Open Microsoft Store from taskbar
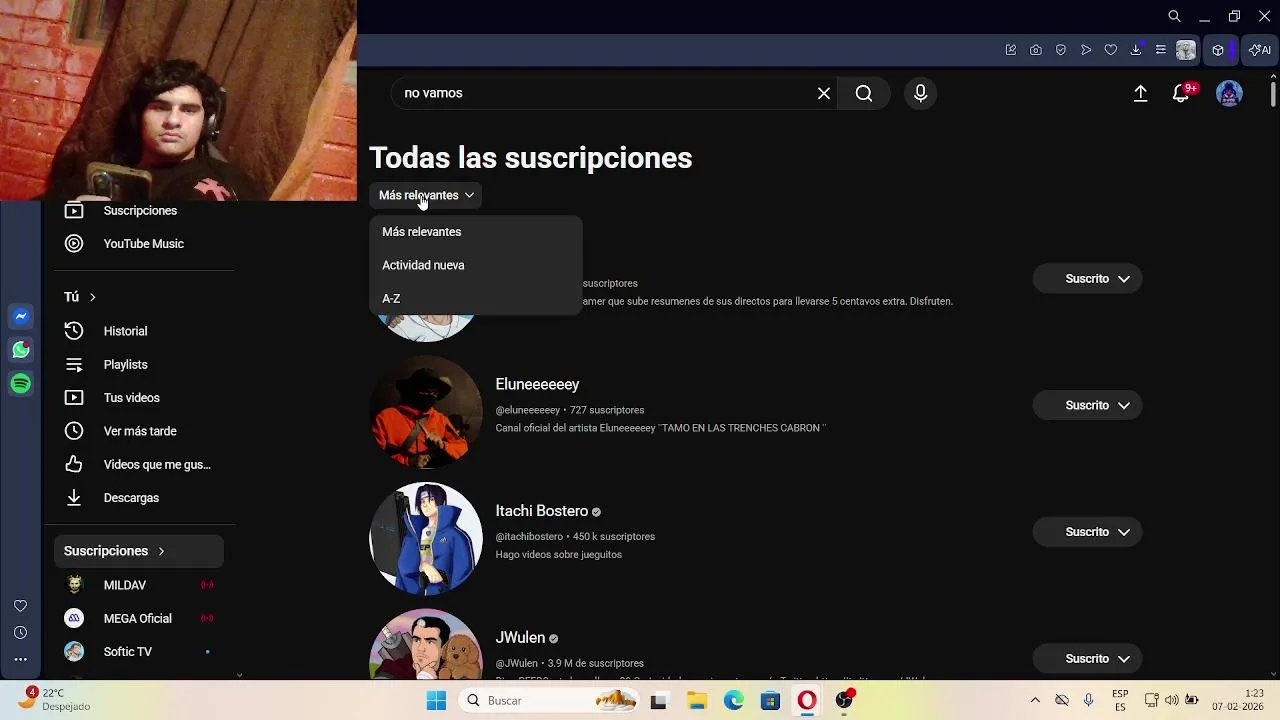 pyautogui.click(x=770, y=701)
